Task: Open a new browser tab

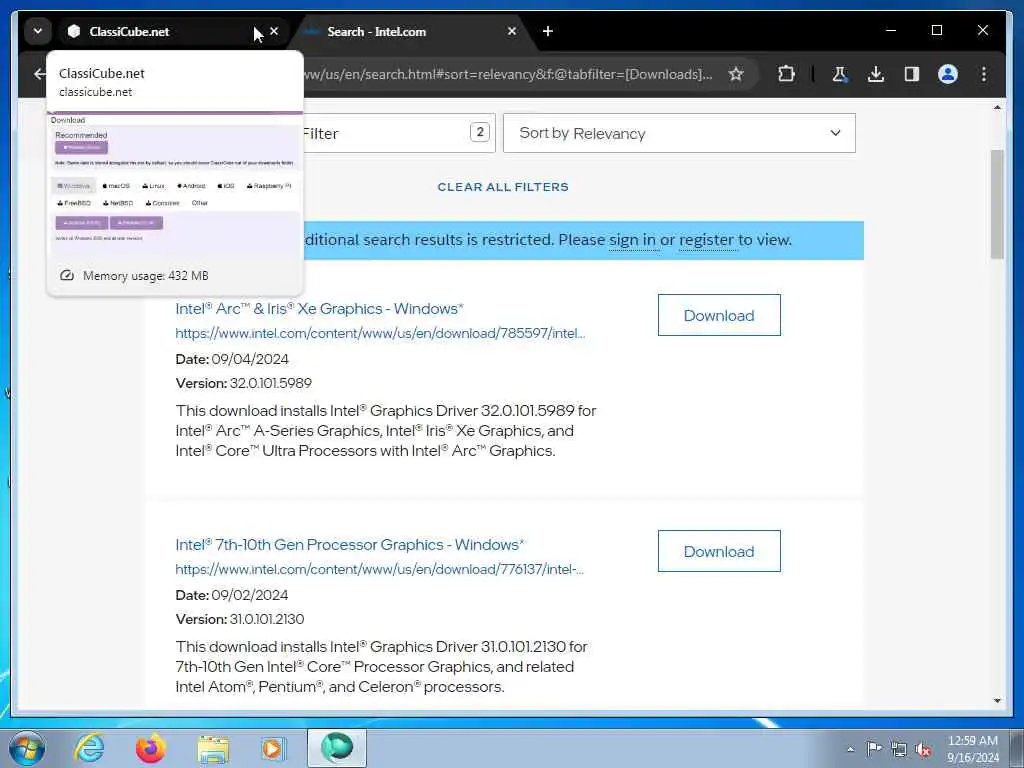Action: tap(548, 31)
